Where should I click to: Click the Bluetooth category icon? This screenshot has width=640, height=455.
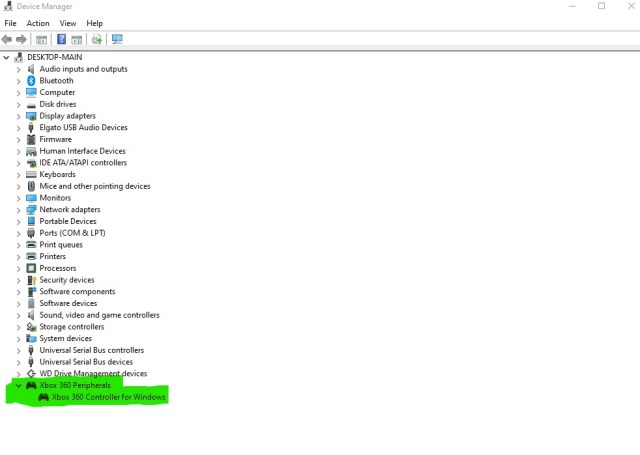coord(31,81)
